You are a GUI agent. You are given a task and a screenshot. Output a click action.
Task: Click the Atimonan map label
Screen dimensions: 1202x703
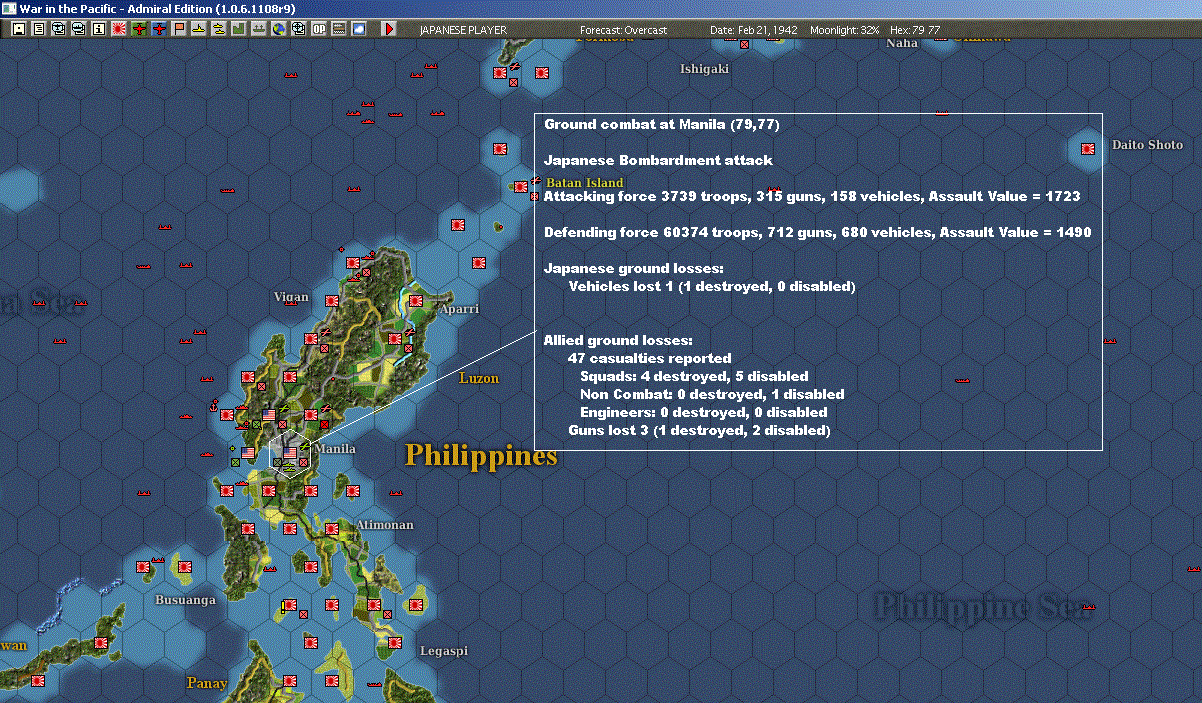[x=385, y=525]
